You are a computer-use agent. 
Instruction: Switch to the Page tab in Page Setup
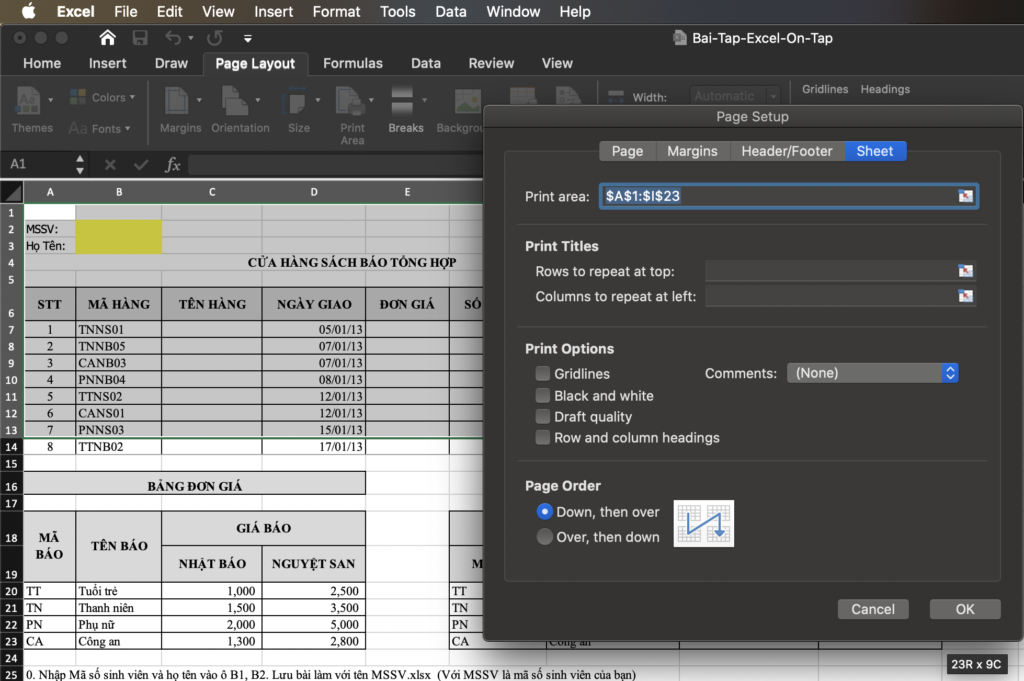[628, 151]
